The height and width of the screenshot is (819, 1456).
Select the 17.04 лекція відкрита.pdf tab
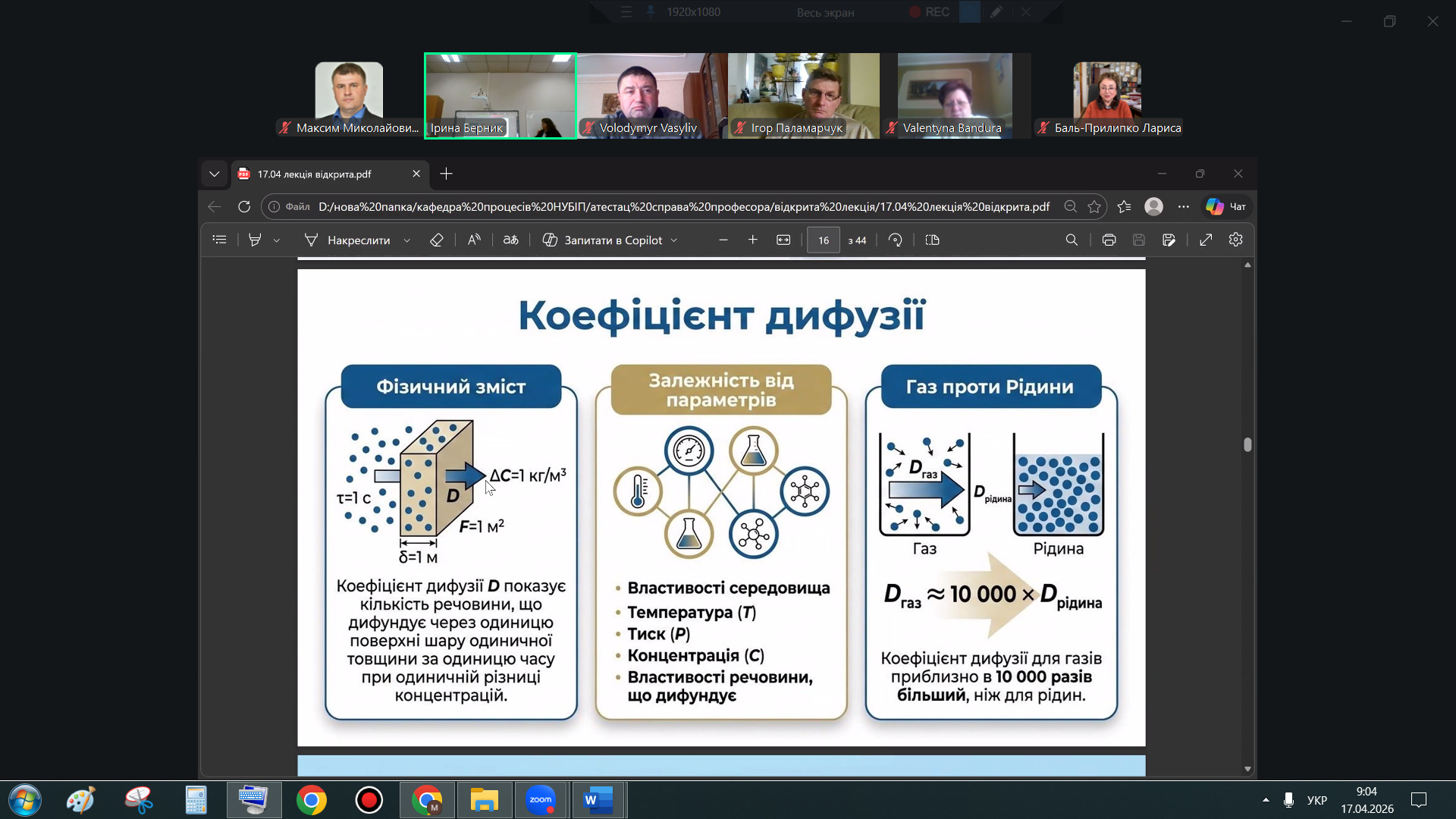[315, 174]
